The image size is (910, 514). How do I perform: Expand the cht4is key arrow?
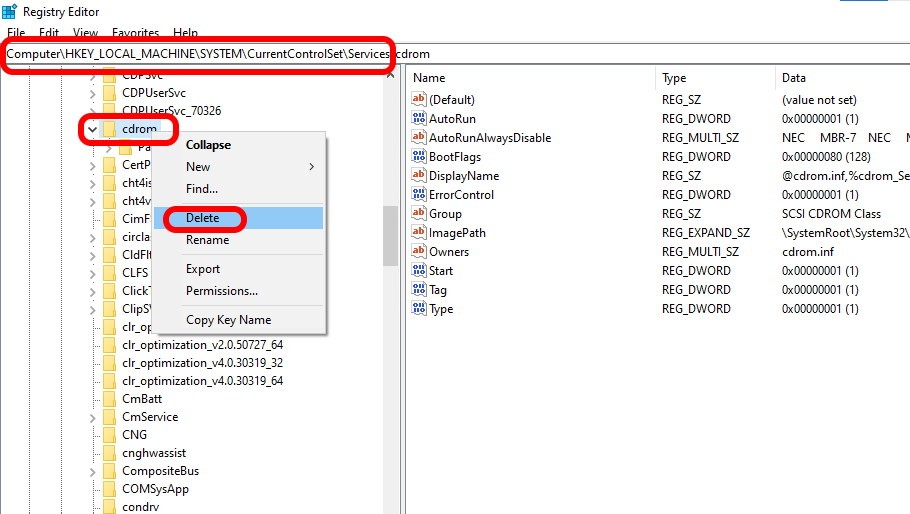point(92,183)
